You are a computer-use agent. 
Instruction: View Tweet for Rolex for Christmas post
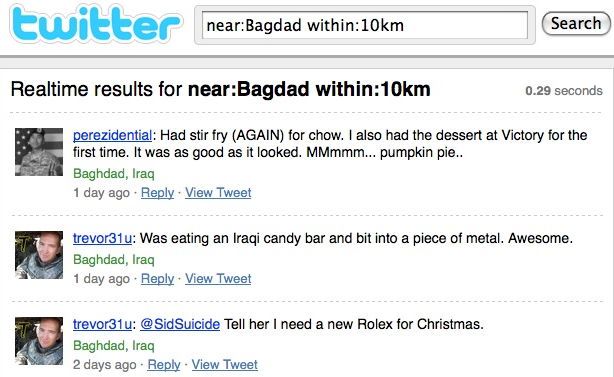click(x=224, y=365)
